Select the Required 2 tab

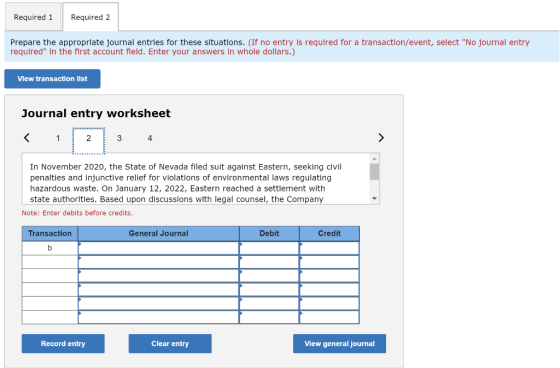[x=90, y=17]
